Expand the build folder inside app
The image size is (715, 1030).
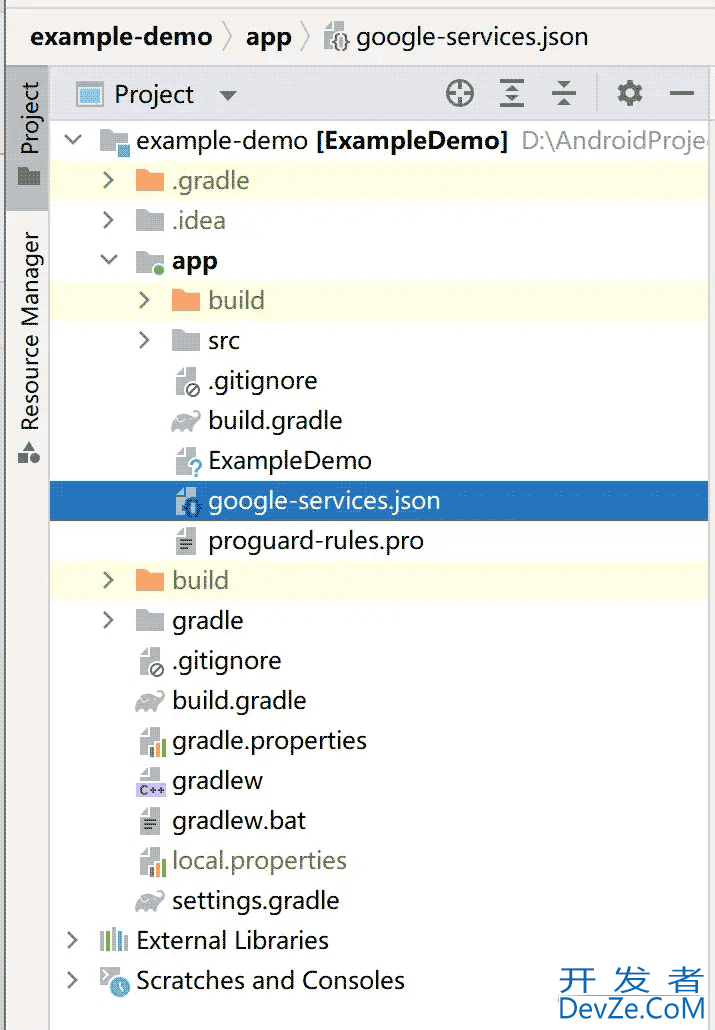145,300
